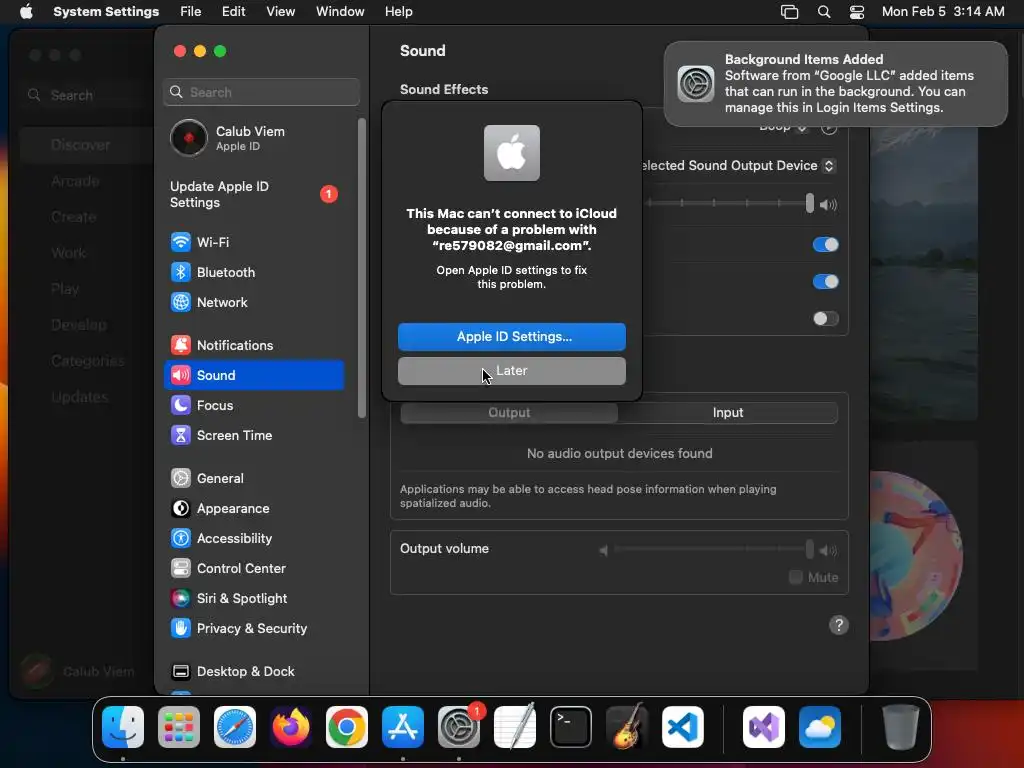Switch to the Output tab

point(509,413)
